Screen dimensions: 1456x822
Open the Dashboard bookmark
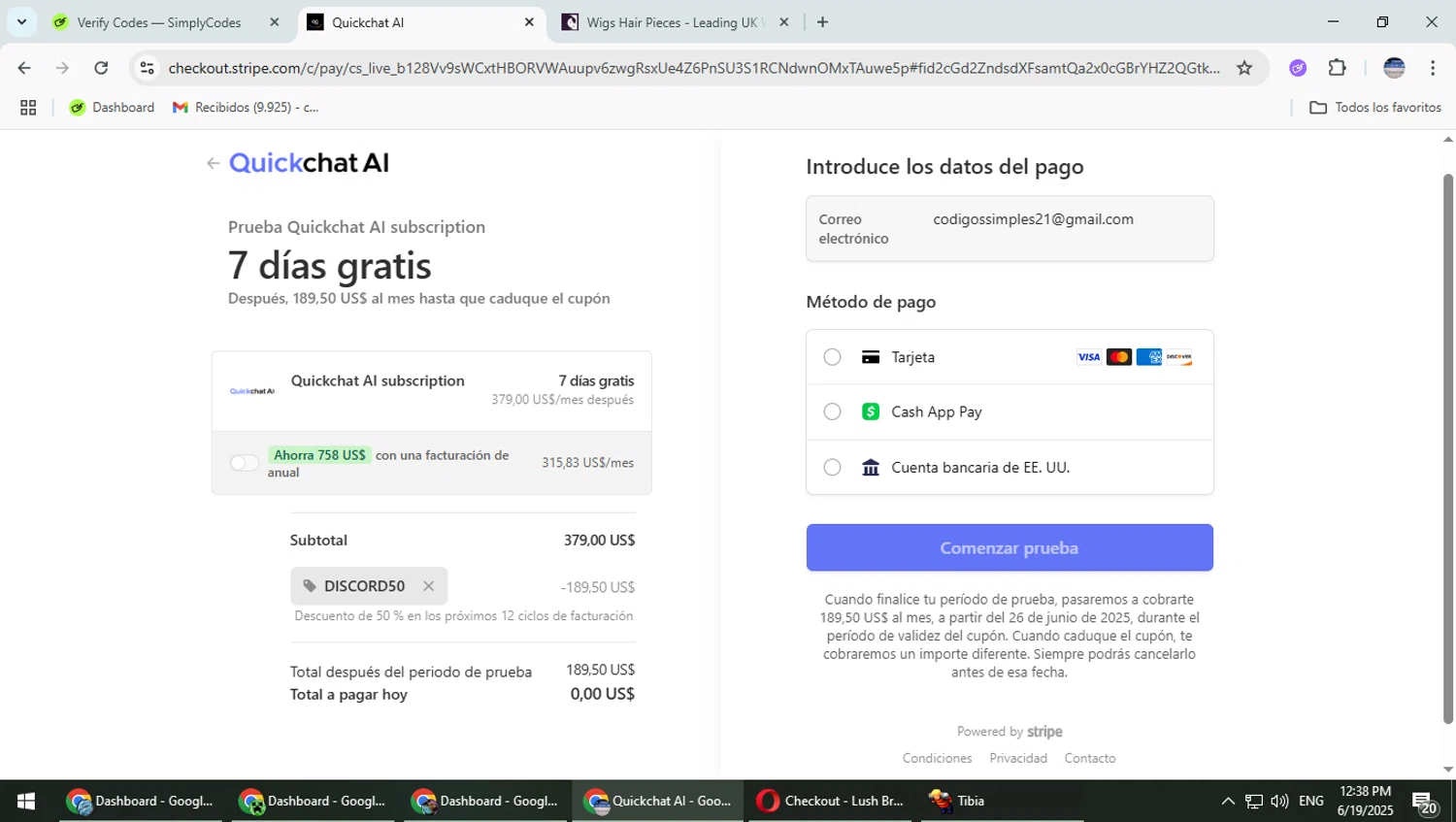point(112,108)
